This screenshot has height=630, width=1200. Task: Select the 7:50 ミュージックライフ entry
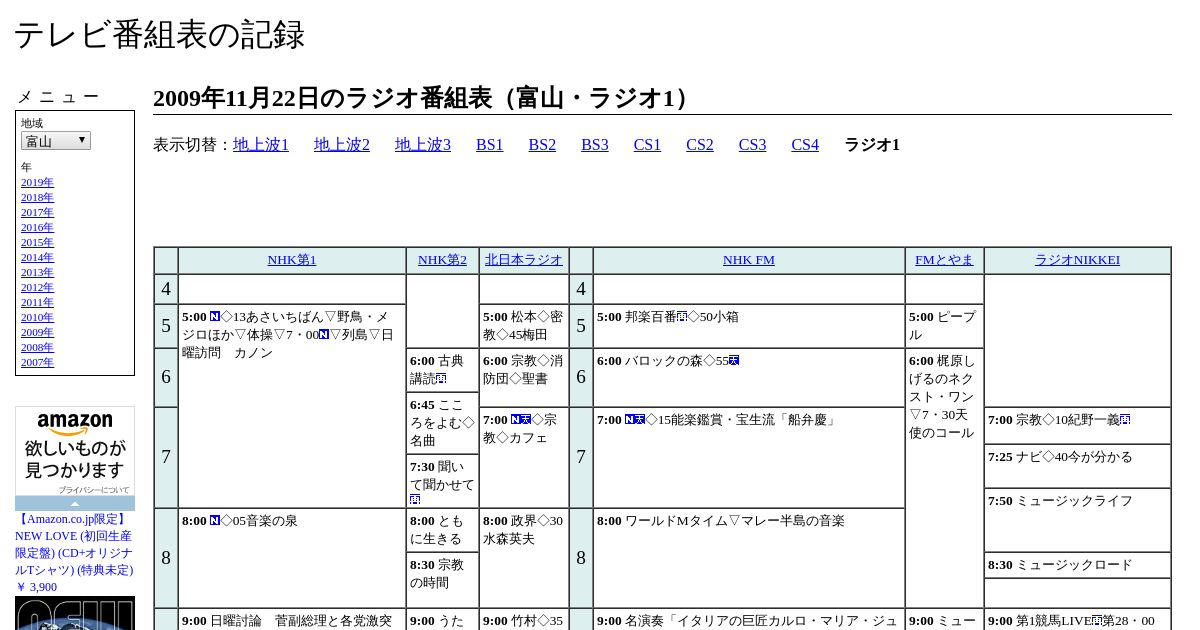coord(1060,501)
